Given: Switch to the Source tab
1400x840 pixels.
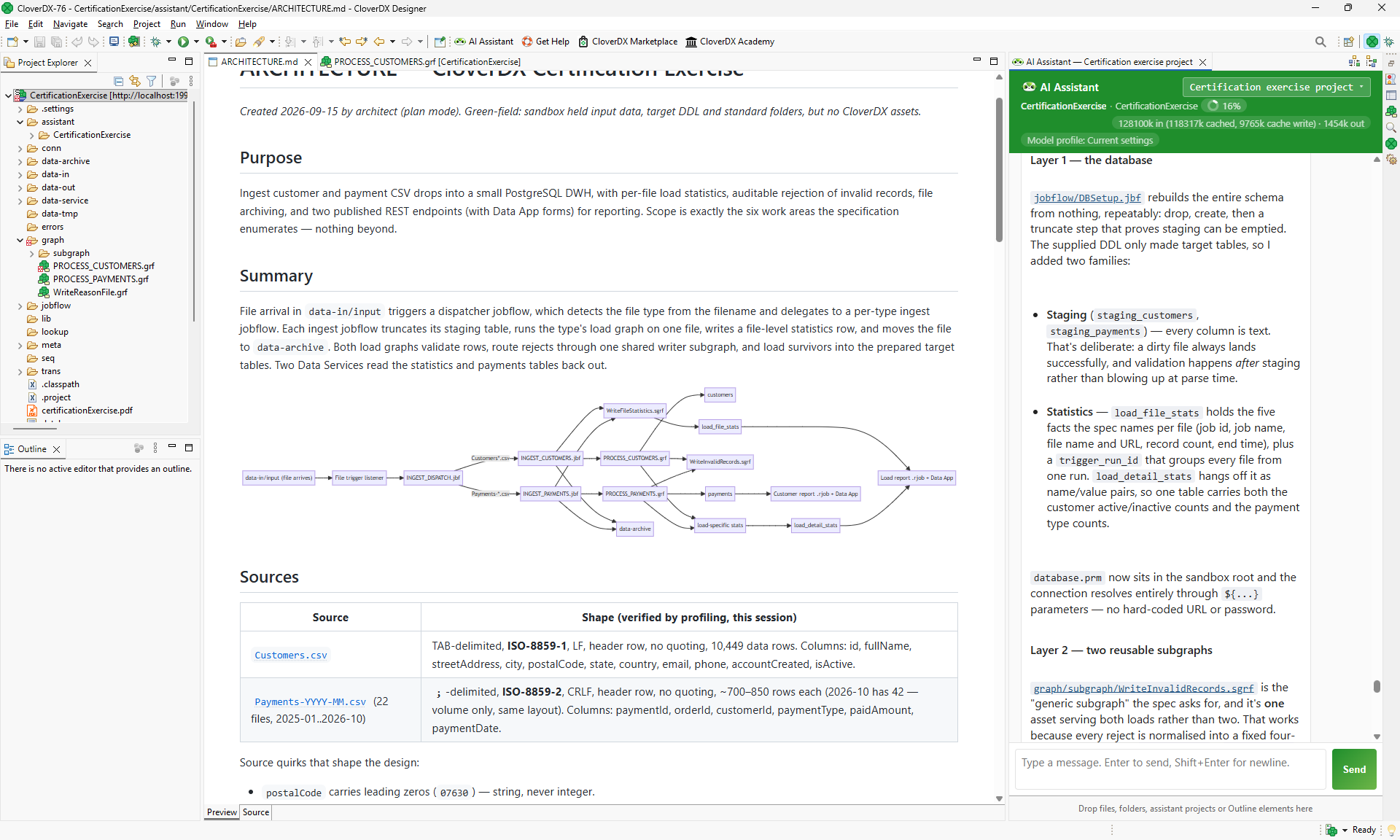Looking at the screenshot, I should pyautogui.click(x=256, y=812).
